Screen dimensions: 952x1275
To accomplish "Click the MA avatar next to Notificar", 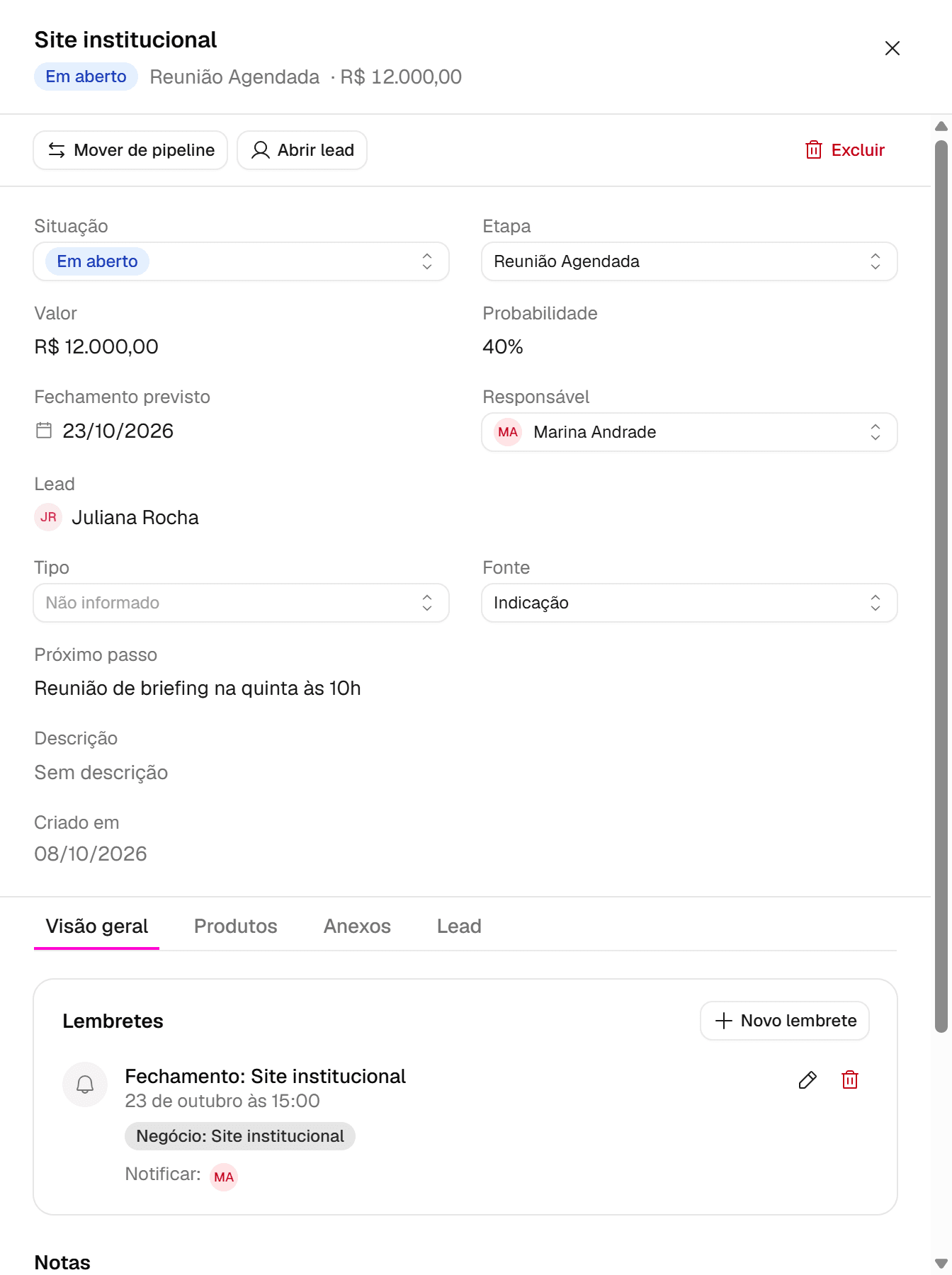I will point(224,1177).
